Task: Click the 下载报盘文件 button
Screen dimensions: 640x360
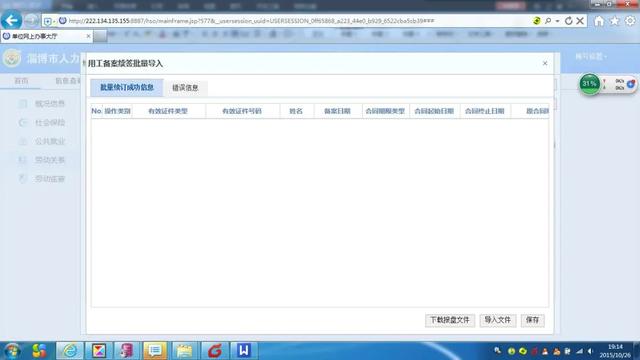Action: (450, 320)
